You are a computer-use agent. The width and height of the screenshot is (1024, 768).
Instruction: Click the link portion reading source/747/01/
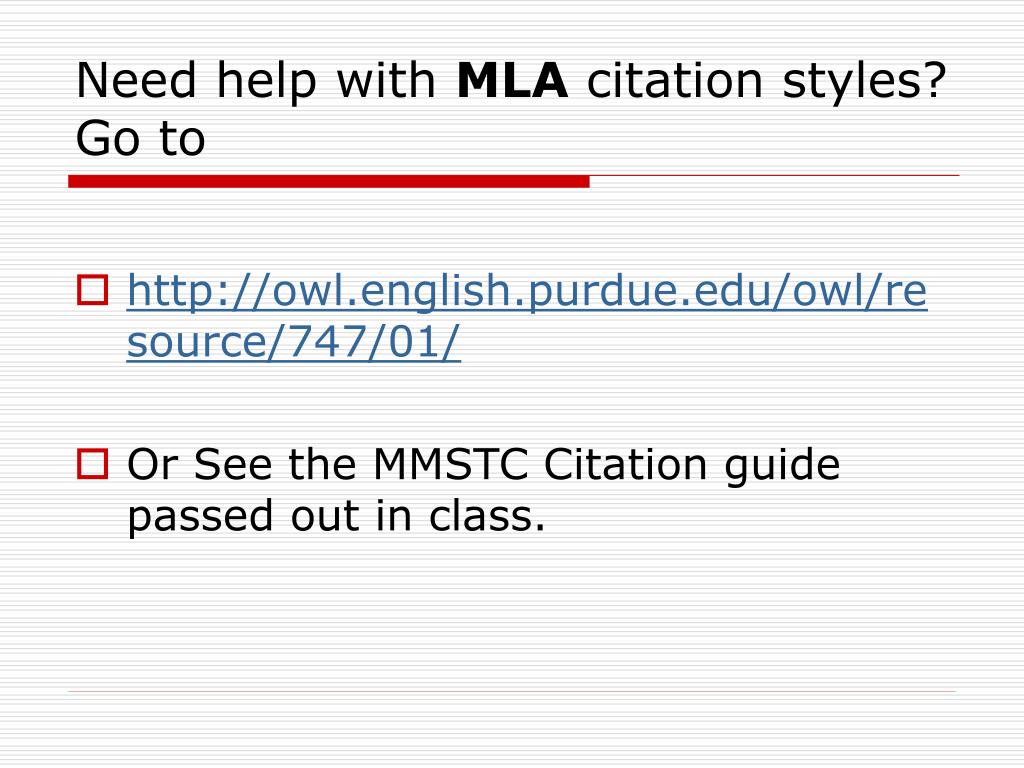point(294,342)
